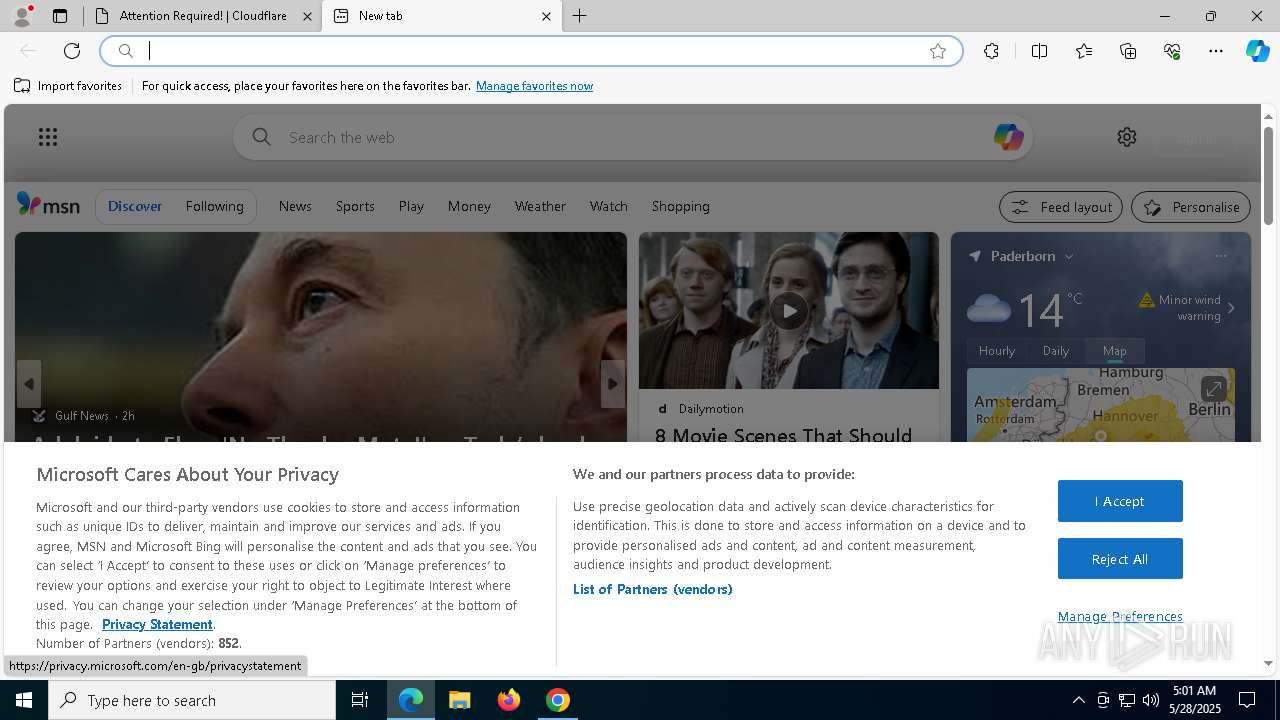The width and height of the screenshot is (1280, 720).
Task: Open the Watch section
Action: click(609, 206)
